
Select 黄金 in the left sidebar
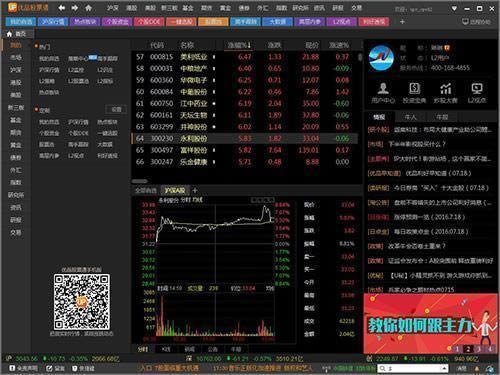click(x=16, y=145)
